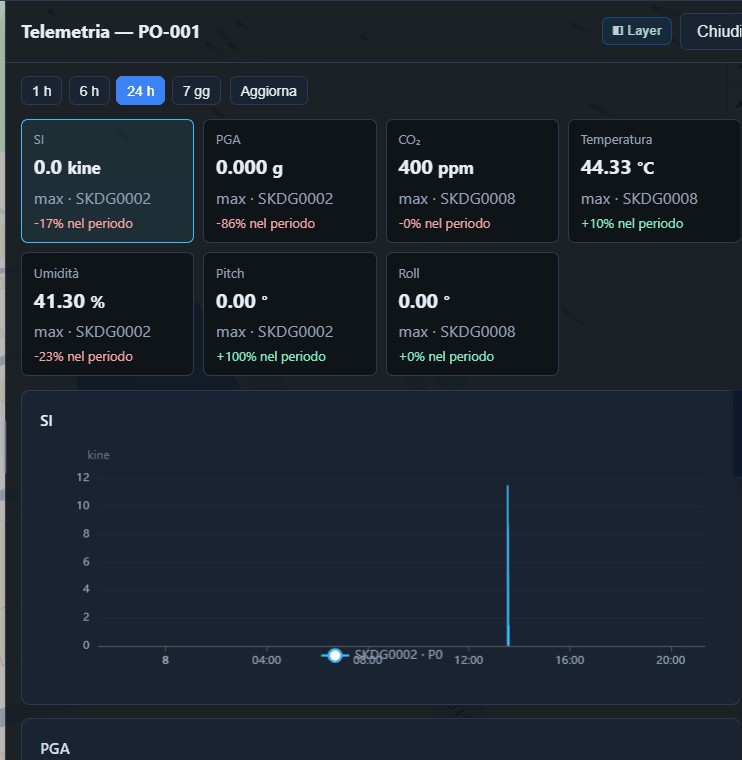Select the PGA metric card

point(290,181)
